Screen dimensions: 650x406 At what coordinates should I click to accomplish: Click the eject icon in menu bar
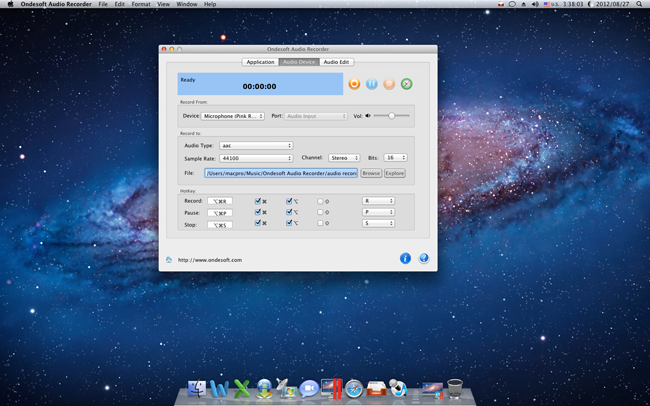pos(524,4)
